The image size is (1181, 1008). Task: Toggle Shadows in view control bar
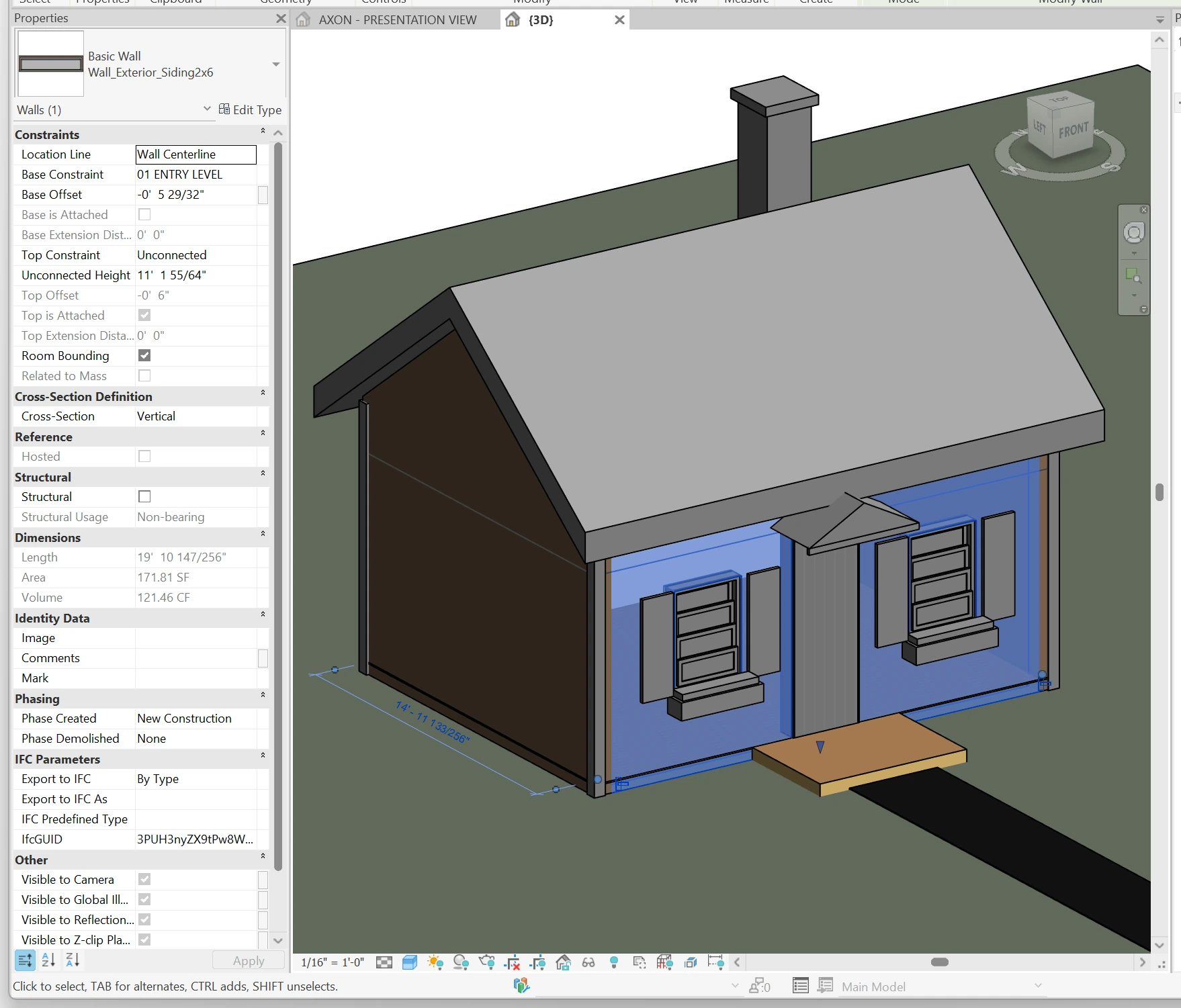[x=461, y=962]
